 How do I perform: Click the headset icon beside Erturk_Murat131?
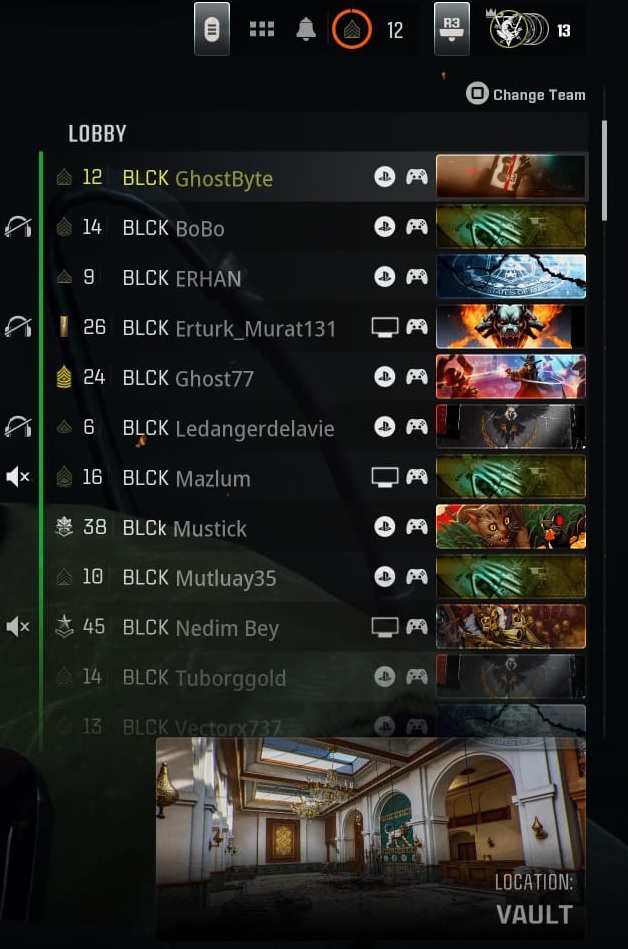[18, 327]
